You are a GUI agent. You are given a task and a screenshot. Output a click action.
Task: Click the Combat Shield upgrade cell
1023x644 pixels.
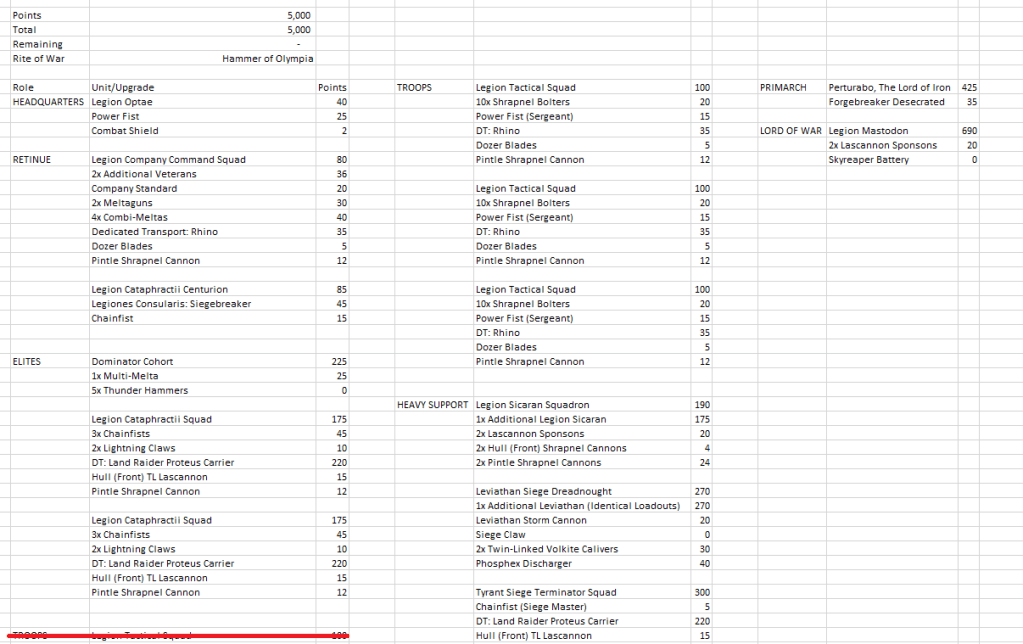125,131
